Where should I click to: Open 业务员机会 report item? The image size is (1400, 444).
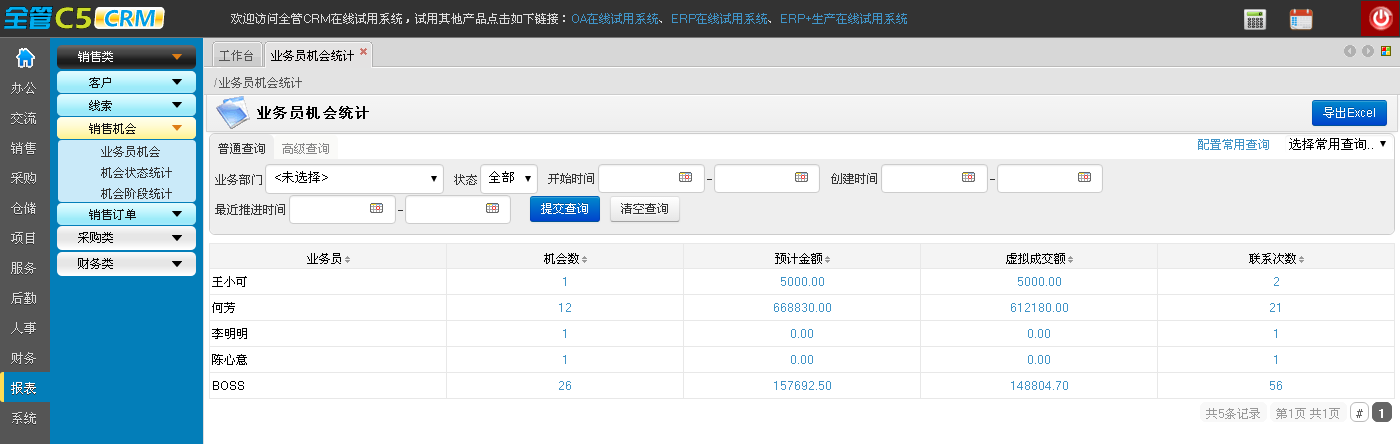130,152
